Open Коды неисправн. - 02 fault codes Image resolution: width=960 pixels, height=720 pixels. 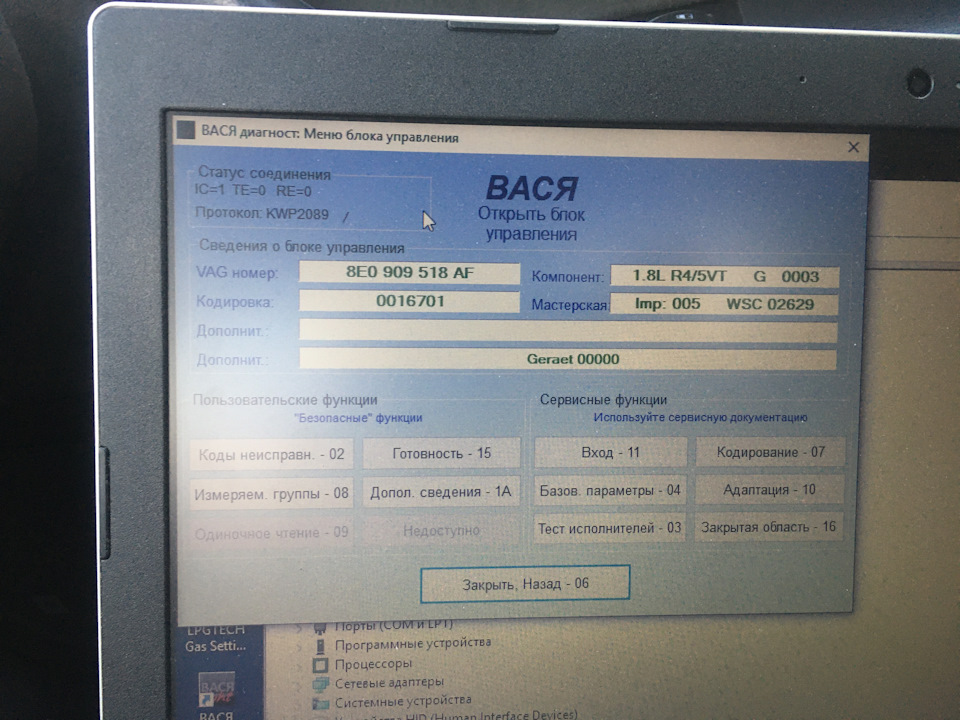pos(271,454)
